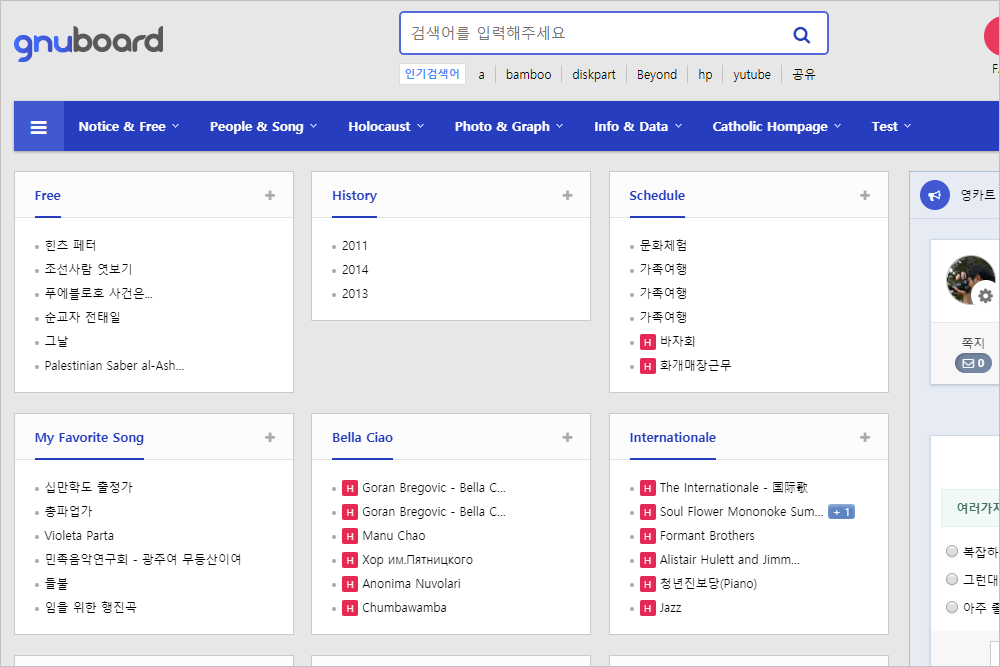1000x667 pixels.
Task: Click the plus icon in Schedule panel
Action: point(865,196)
